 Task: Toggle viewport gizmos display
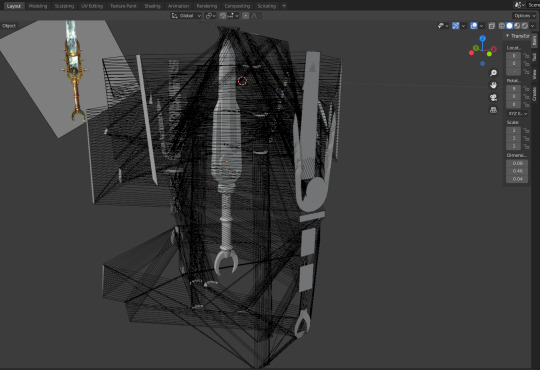click(455, 26)
